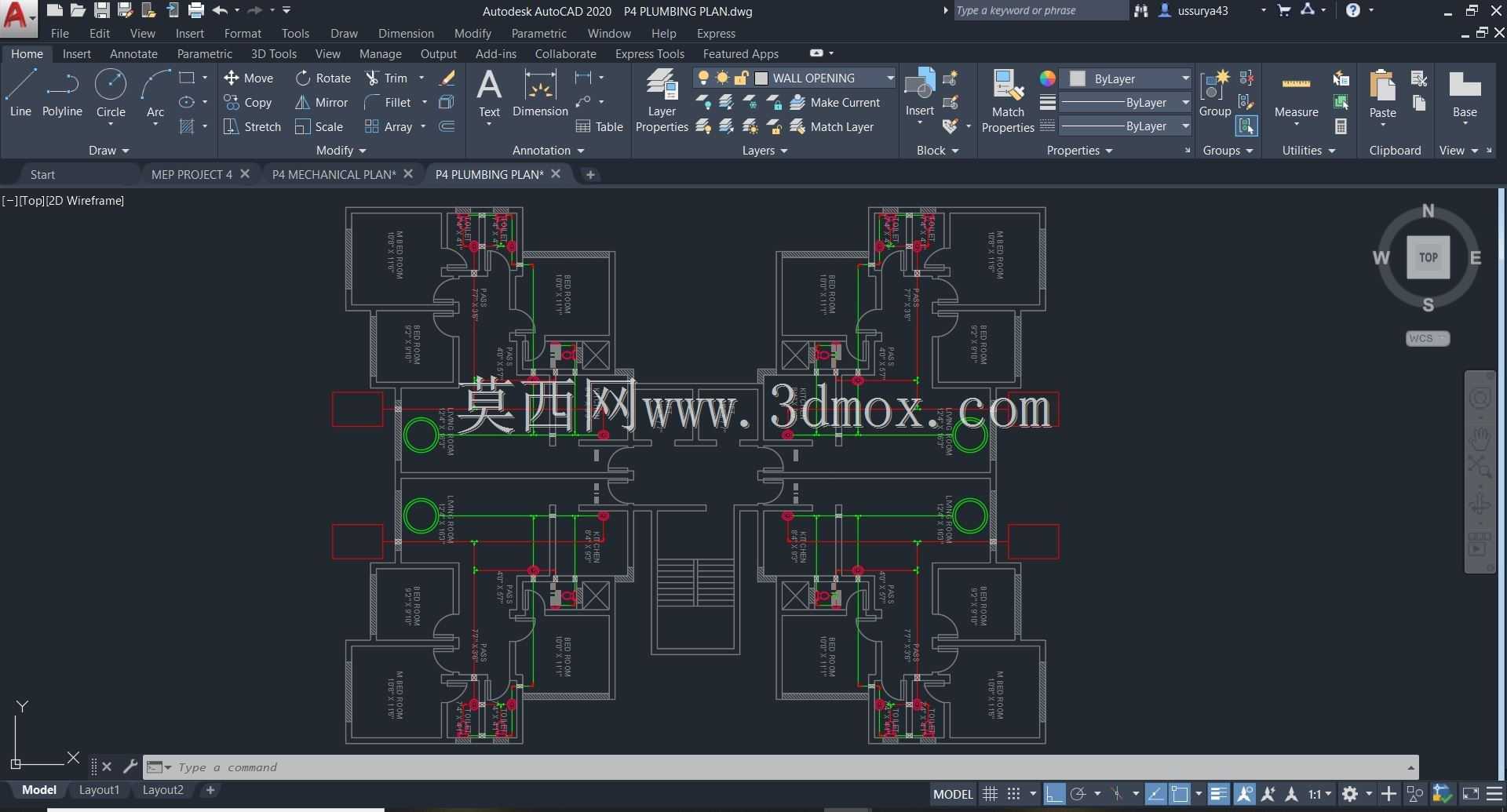Click Make Current layer button
The width and height of the screenshot is (1507, 812).
point(835,102)
